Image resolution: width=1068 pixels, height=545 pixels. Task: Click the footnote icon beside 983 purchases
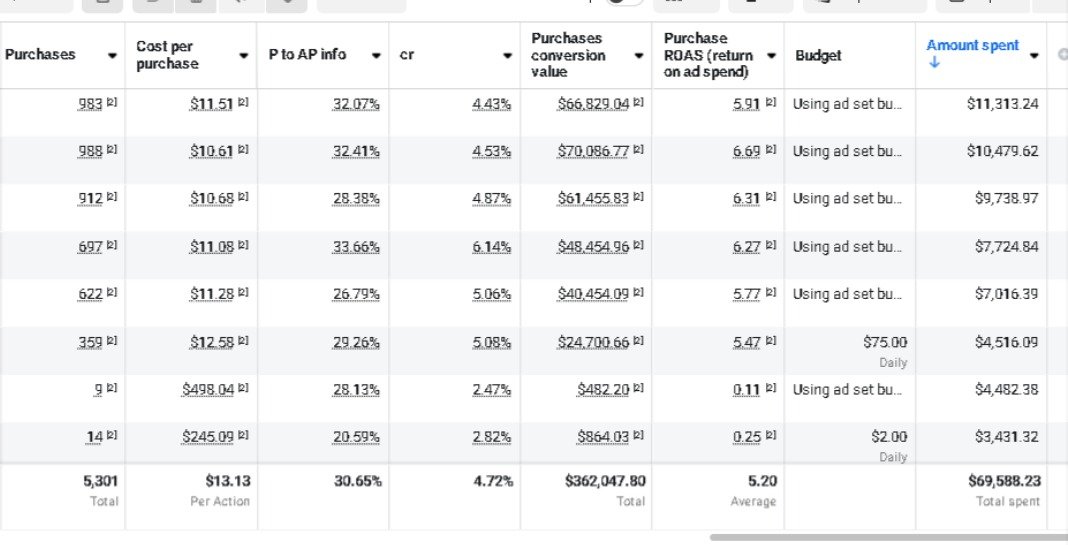pos(112,103)
